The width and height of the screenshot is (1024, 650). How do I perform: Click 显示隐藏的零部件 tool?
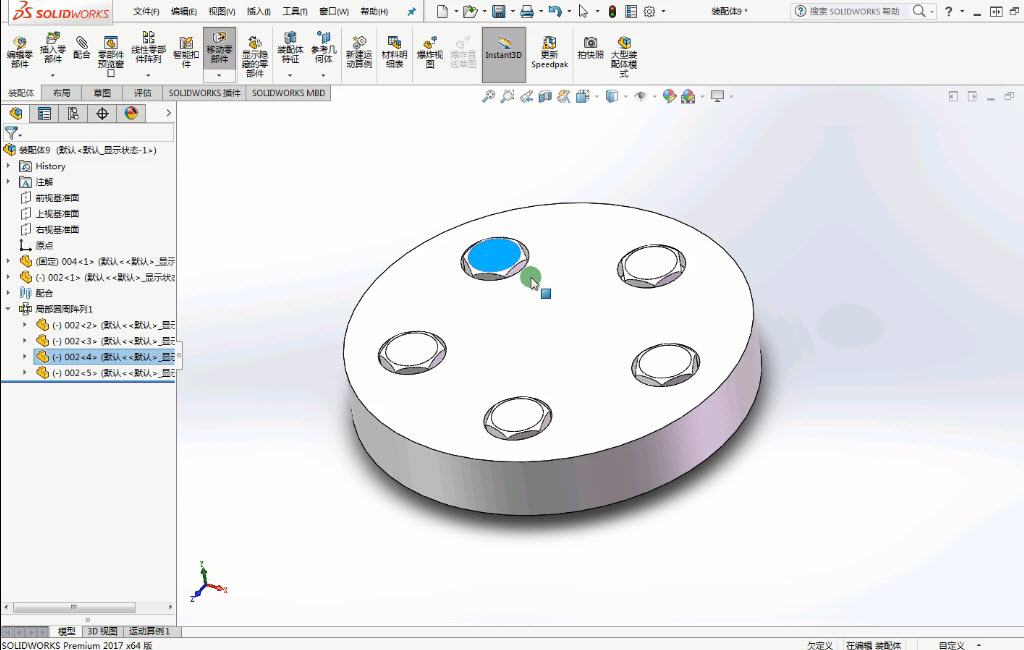255,56
